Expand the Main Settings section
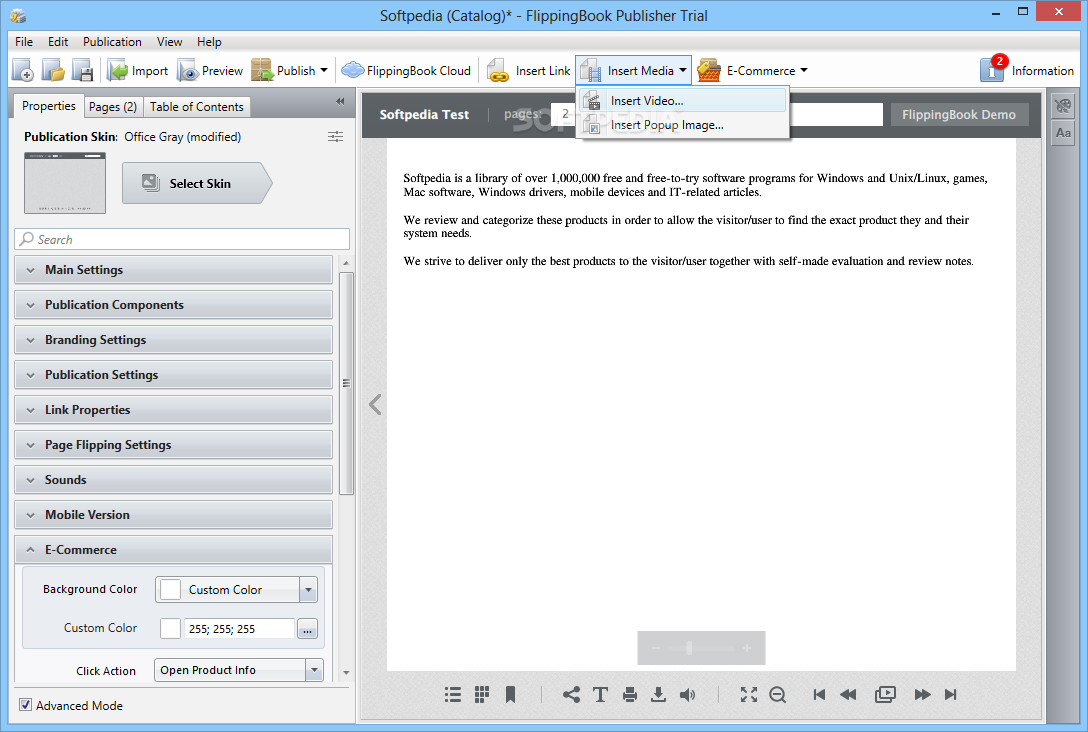Viewport: 1088px width, 732px height. [173, 270]
